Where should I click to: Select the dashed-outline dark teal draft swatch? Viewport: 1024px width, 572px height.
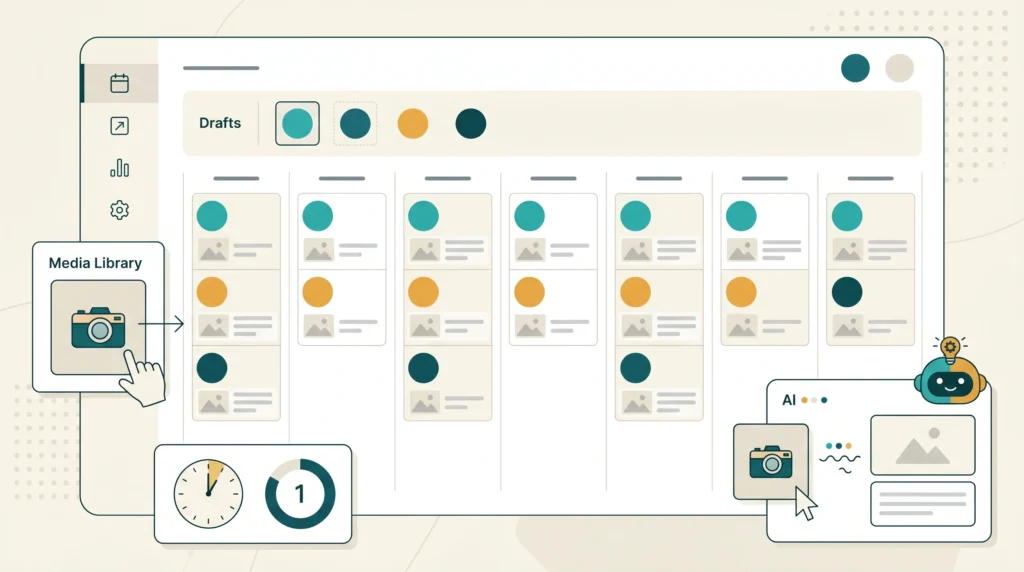(355, 123)
